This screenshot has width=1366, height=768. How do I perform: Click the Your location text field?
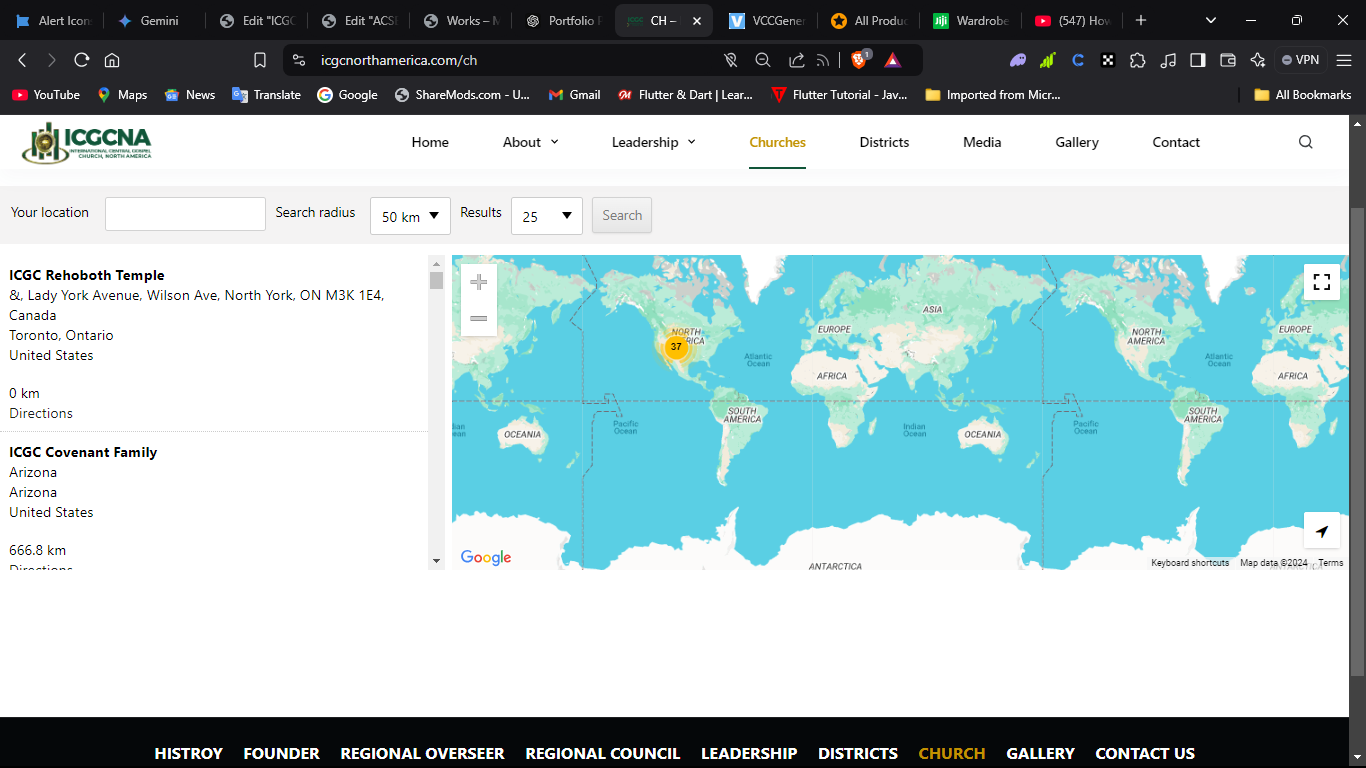tap(185, 214)
